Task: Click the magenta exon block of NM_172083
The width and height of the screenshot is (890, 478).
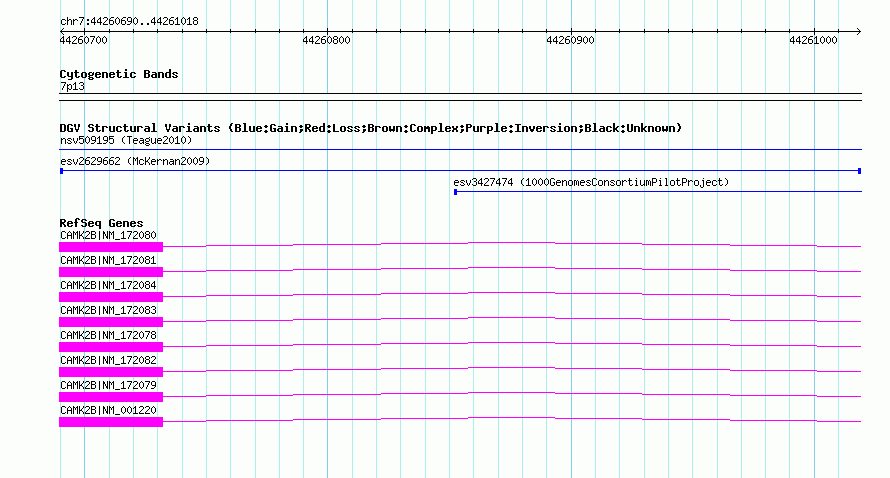Action: coord(111,322)
